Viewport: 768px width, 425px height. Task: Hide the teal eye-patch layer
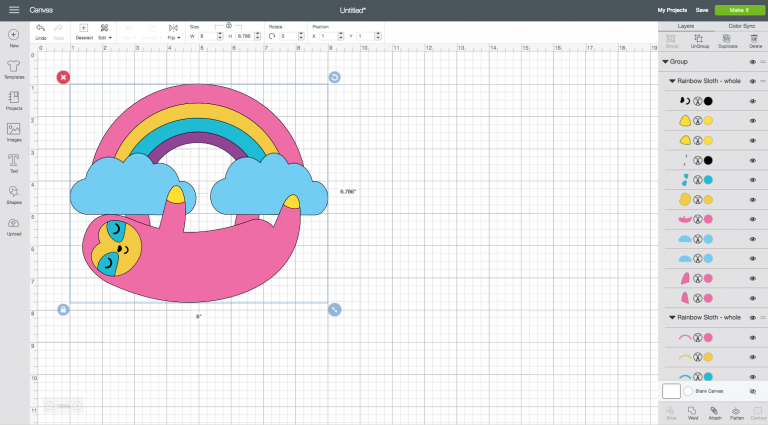(753, 180)
